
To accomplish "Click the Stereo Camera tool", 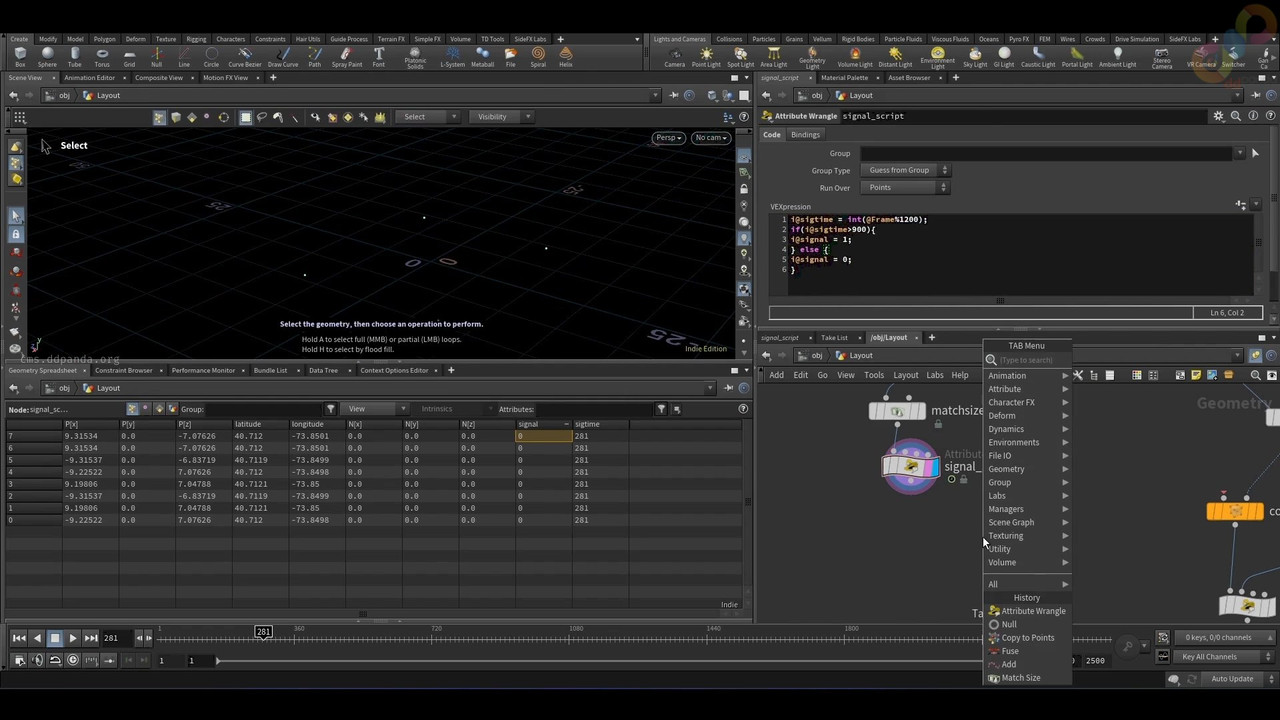I will click(x=1162, y=58).
